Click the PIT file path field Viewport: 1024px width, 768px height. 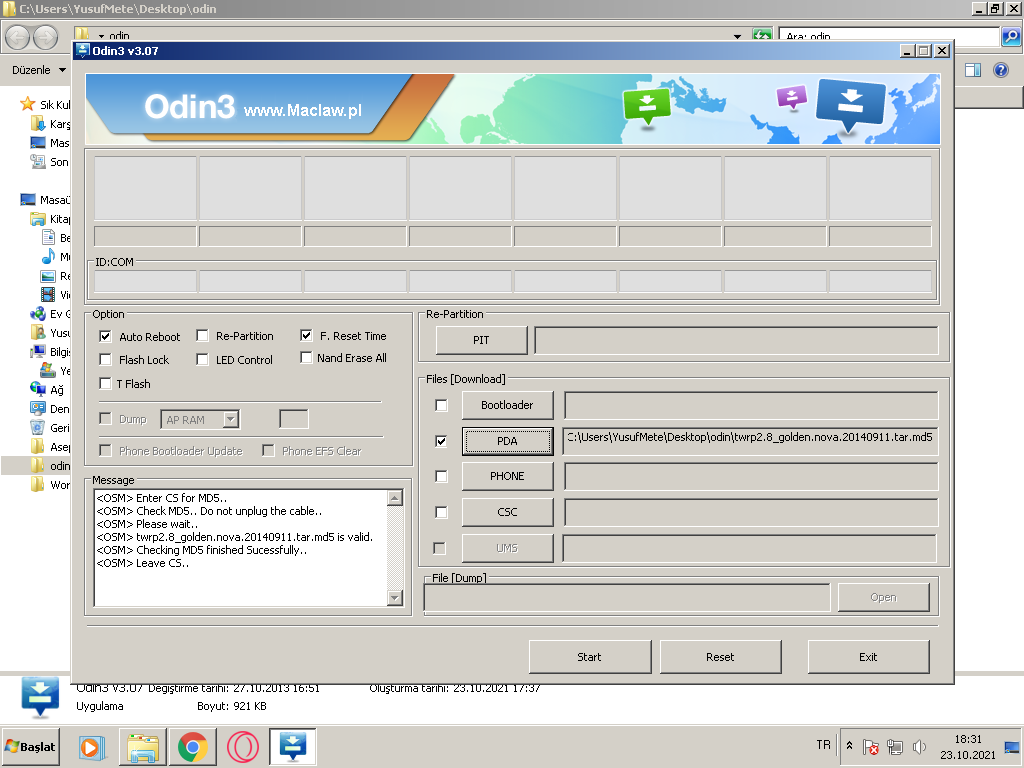point(736,340)
